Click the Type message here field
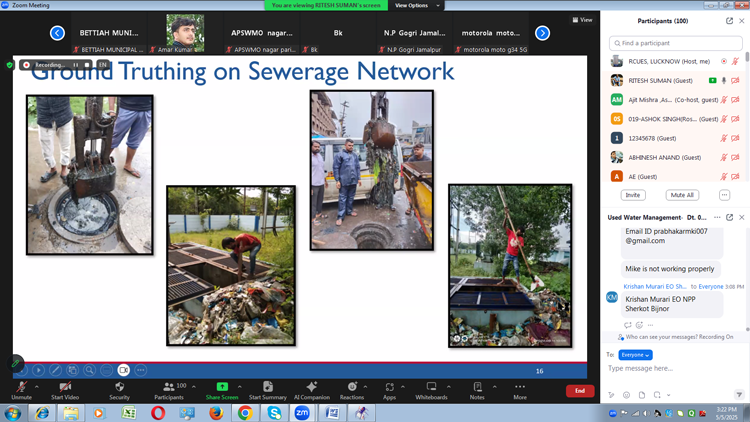This screenshot has width=750, height=422. (x=673, y=368)
